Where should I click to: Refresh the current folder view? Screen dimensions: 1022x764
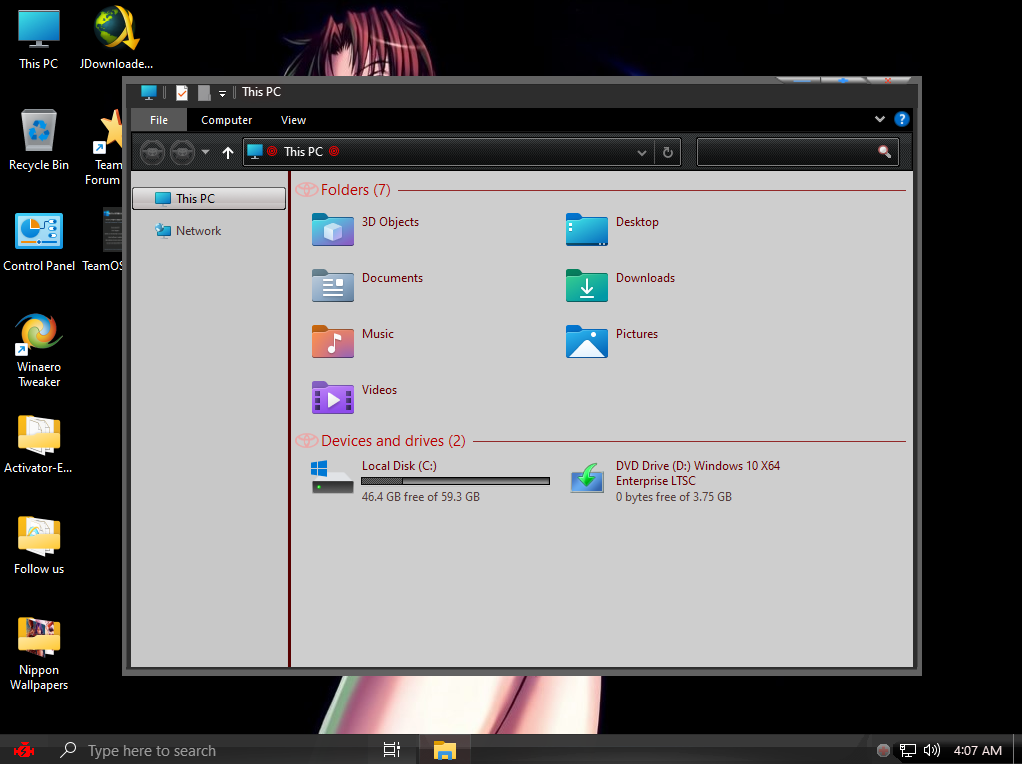click(668, 152)
